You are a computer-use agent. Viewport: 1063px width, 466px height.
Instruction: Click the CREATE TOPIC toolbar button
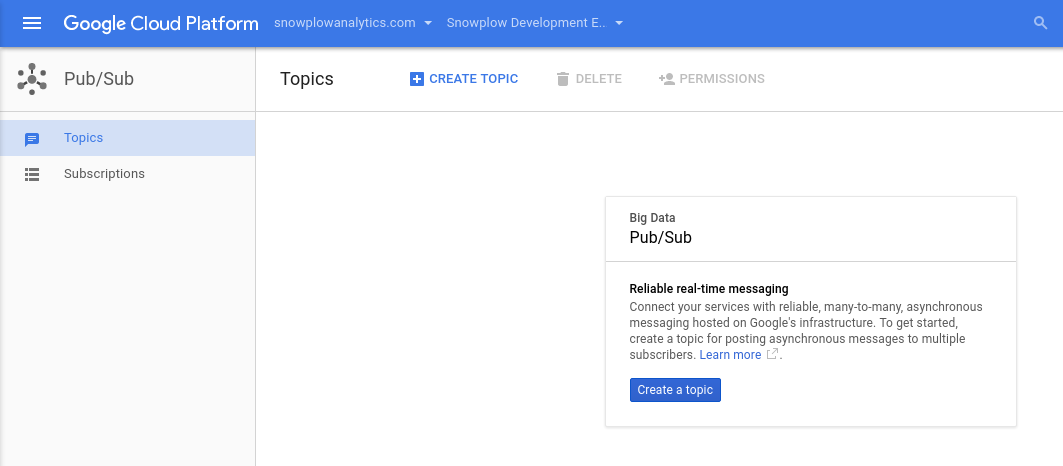pyautogui.click(x=464, y=79)
